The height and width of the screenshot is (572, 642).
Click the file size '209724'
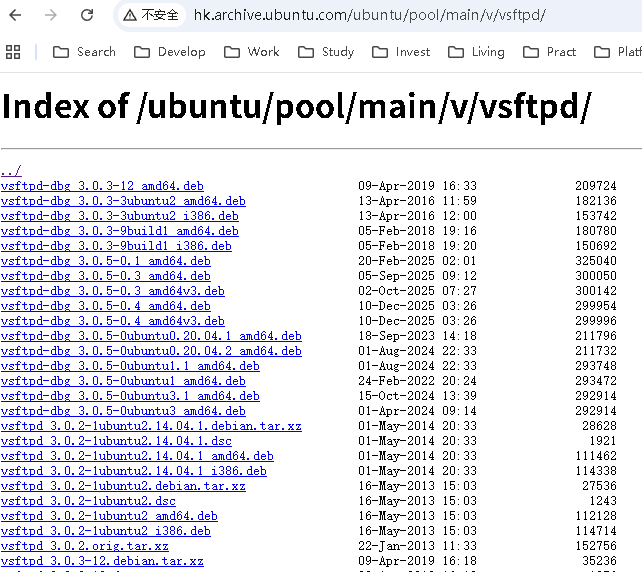(x=596, y=186)
